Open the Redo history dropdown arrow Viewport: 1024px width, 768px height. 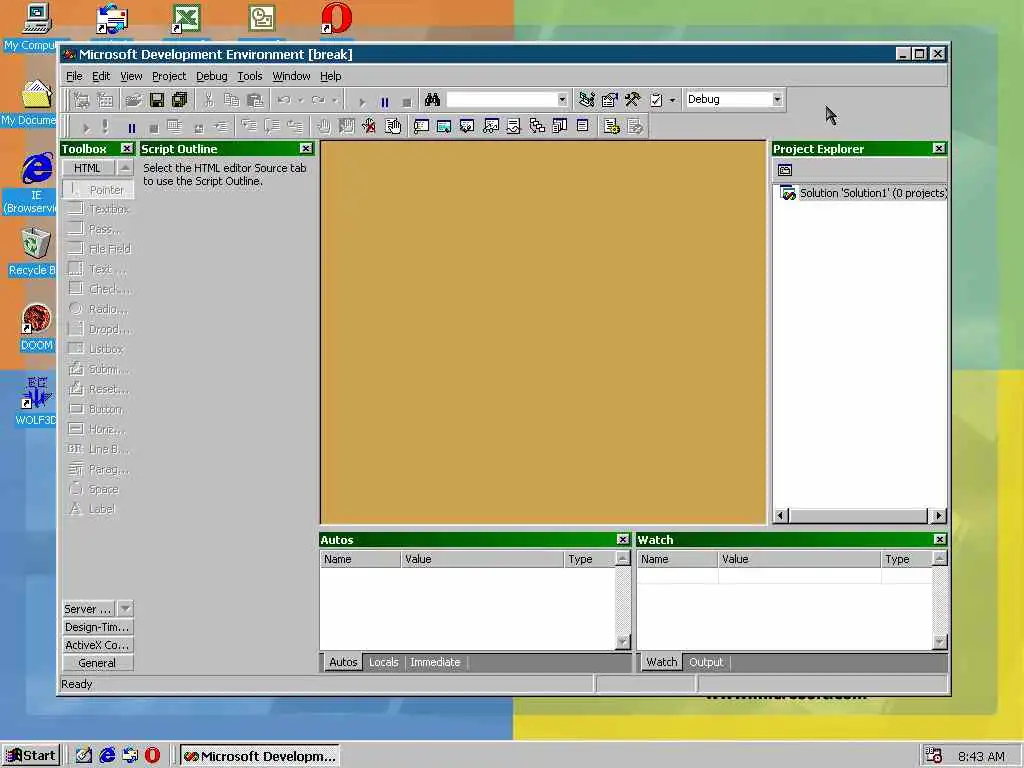(334, 101)
